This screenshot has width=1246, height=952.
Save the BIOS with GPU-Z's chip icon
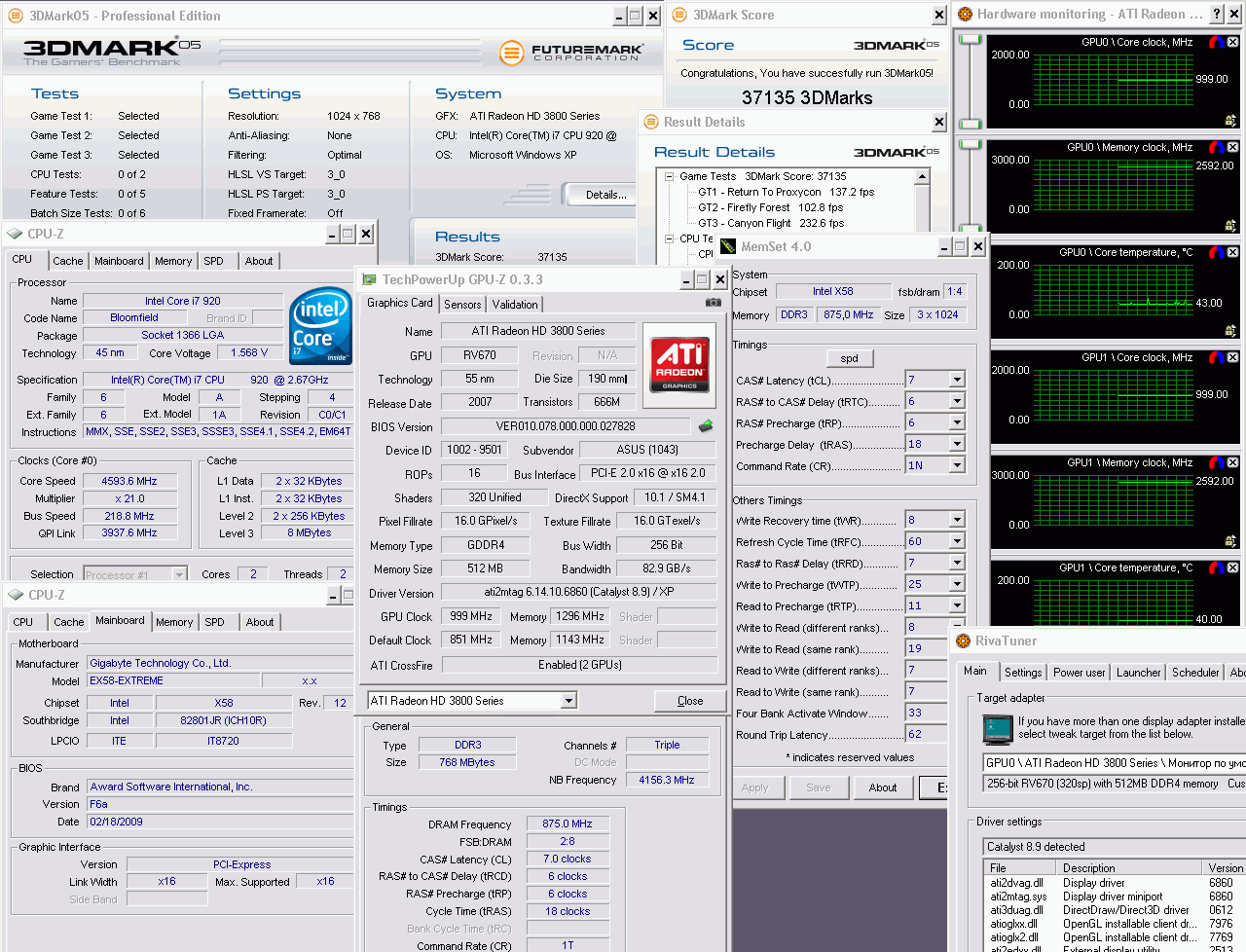(x=706, y=425)
